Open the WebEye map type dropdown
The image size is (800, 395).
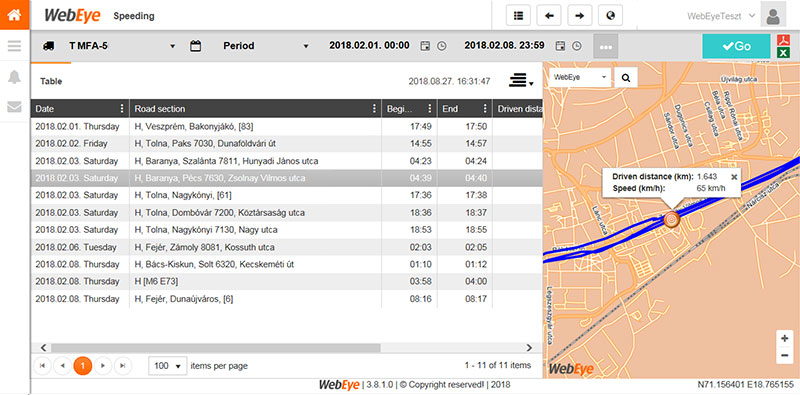581,78
